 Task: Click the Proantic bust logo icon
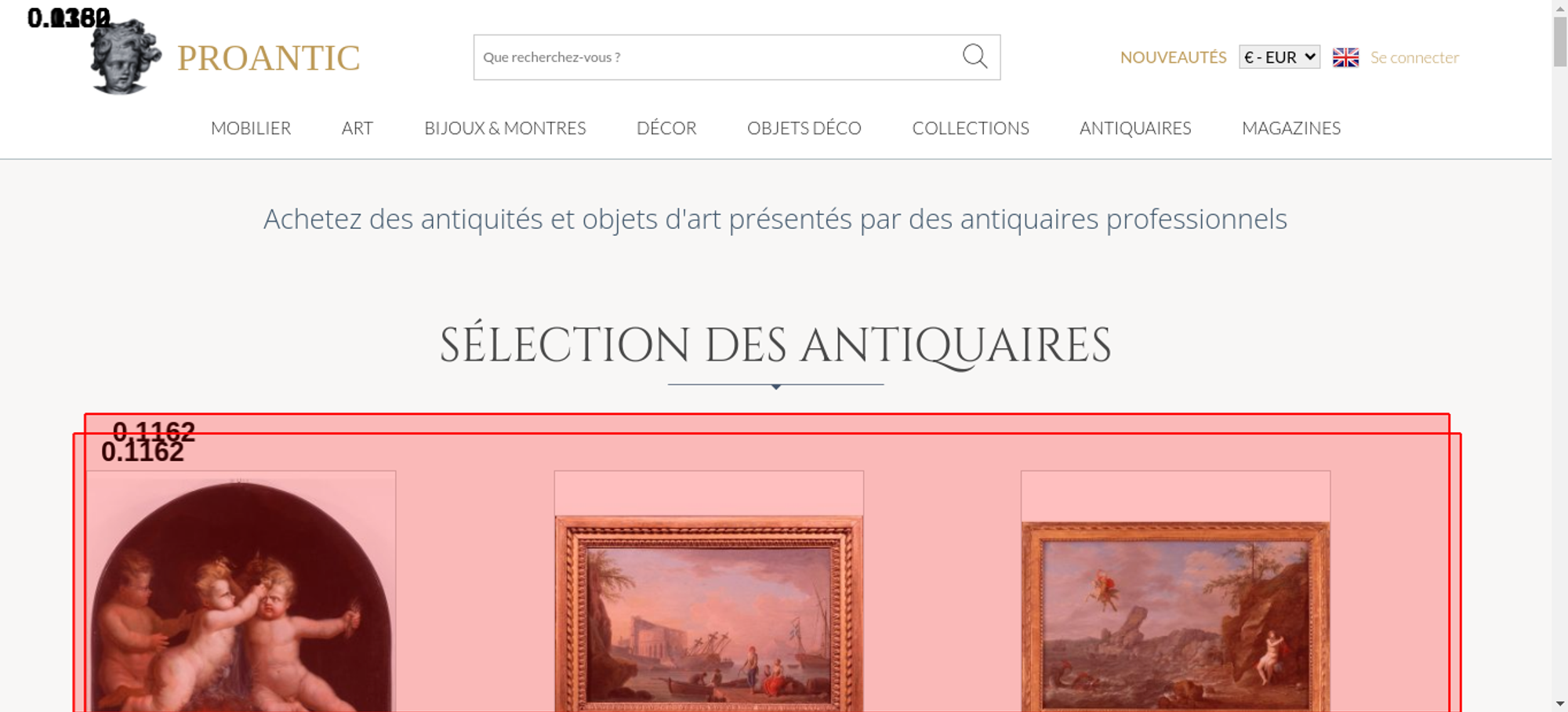[x=125, y=56]
